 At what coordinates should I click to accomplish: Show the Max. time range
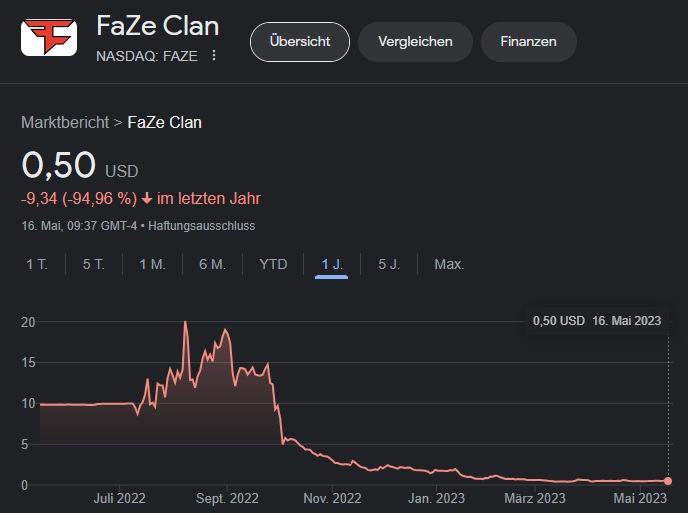pos(449,264)
